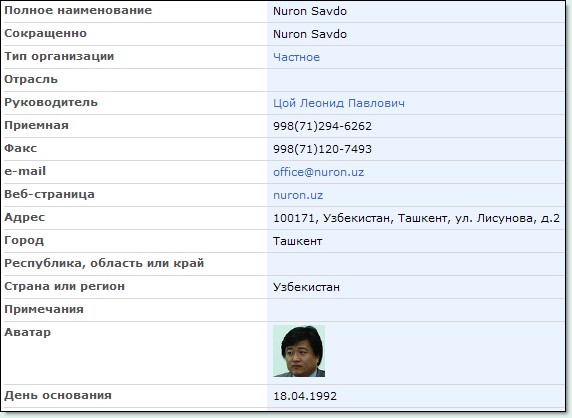572x418 pixels.
Task: Click the city value Ташкент
Action: pos(298,241)
